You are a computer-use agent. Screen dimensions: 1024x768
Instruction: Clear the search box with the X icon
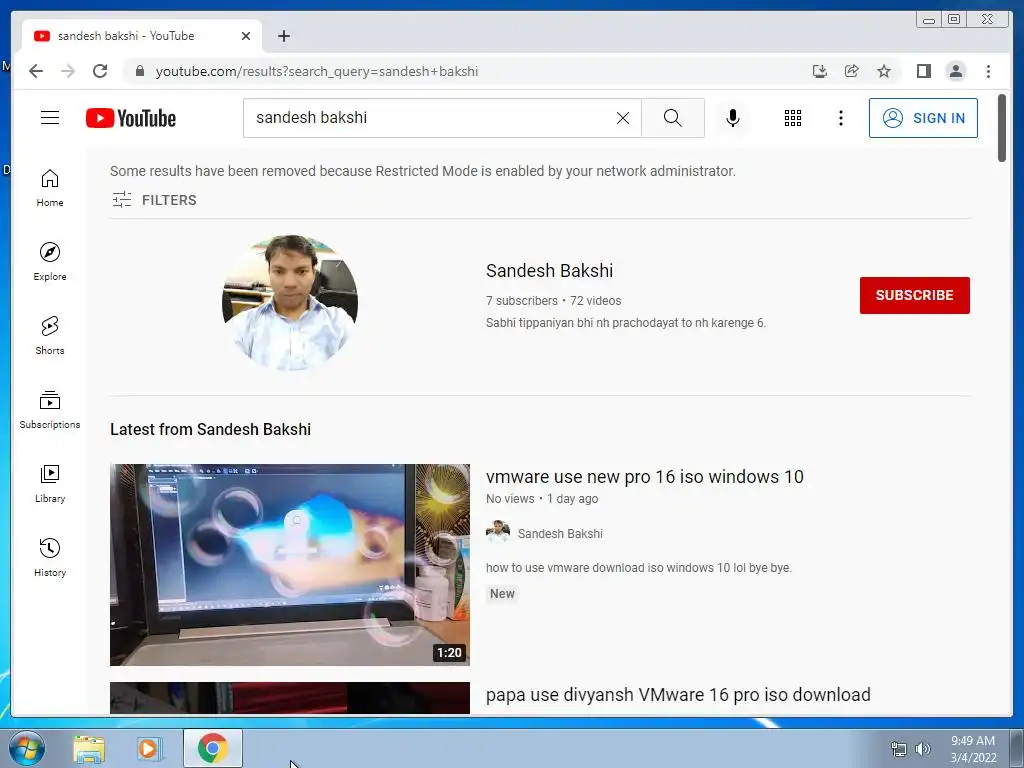[623, 118]
